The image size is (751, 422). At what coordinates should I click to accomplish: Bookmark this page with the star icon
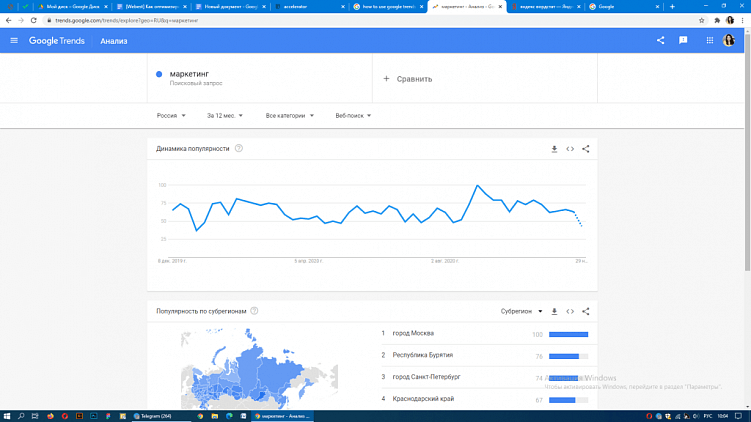tap(702, 21)
